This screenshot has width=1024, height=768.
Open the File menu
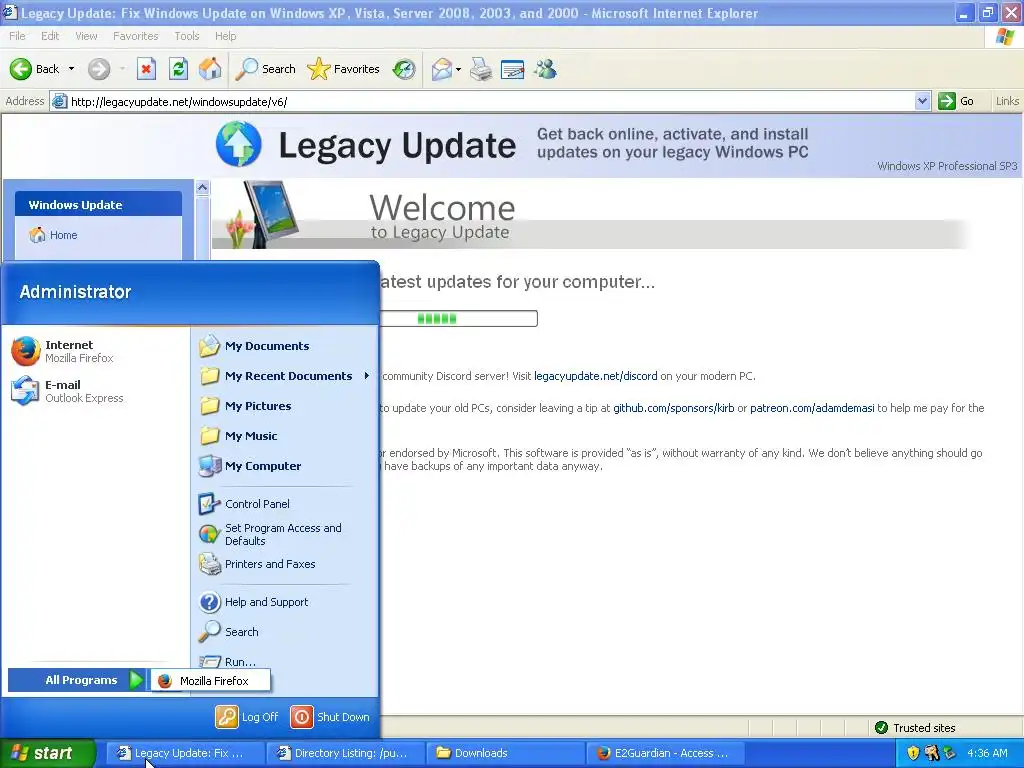pos(17,36)
